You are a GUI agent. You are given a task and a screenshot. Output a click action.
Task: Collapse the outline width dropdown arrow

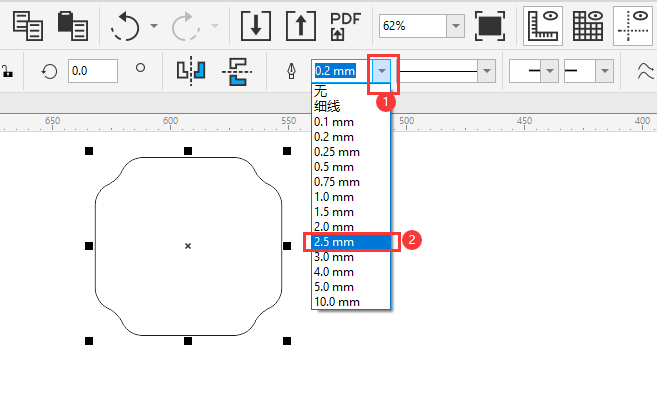(x=382, y=71)
